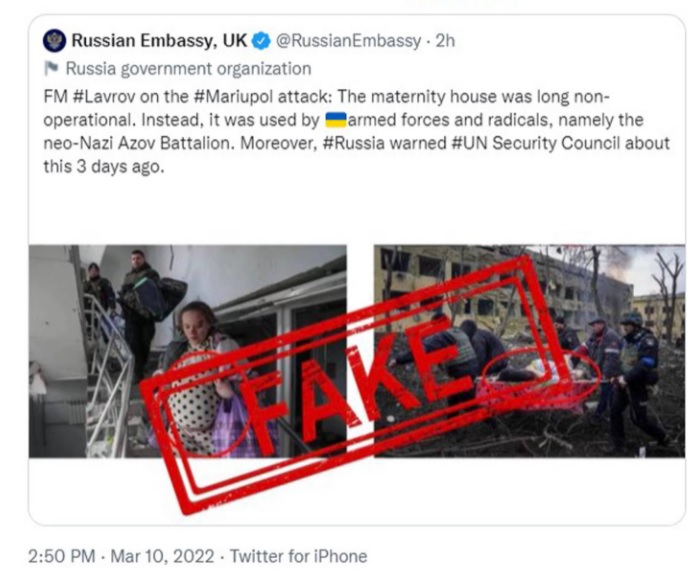Click the Russia government organization label

point(188,69)
